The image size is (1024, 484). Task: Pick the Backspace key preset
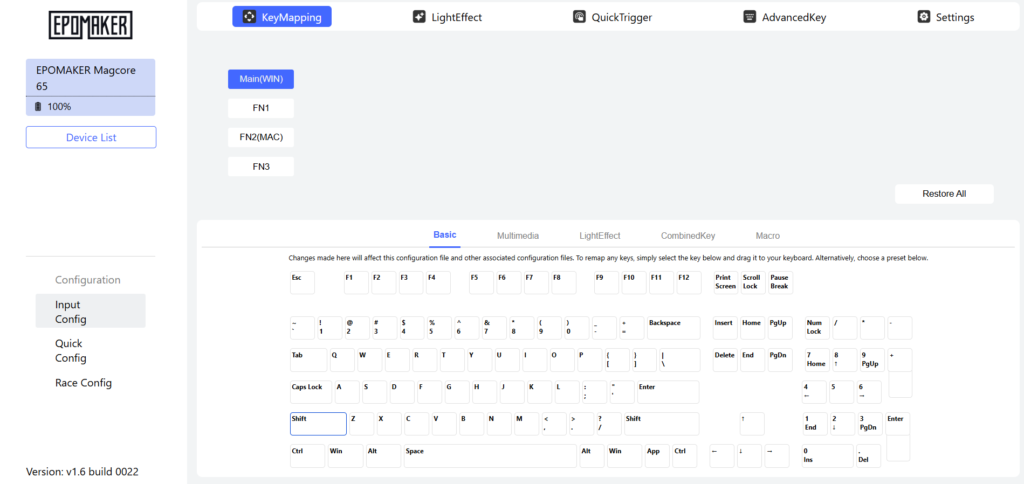673,329
